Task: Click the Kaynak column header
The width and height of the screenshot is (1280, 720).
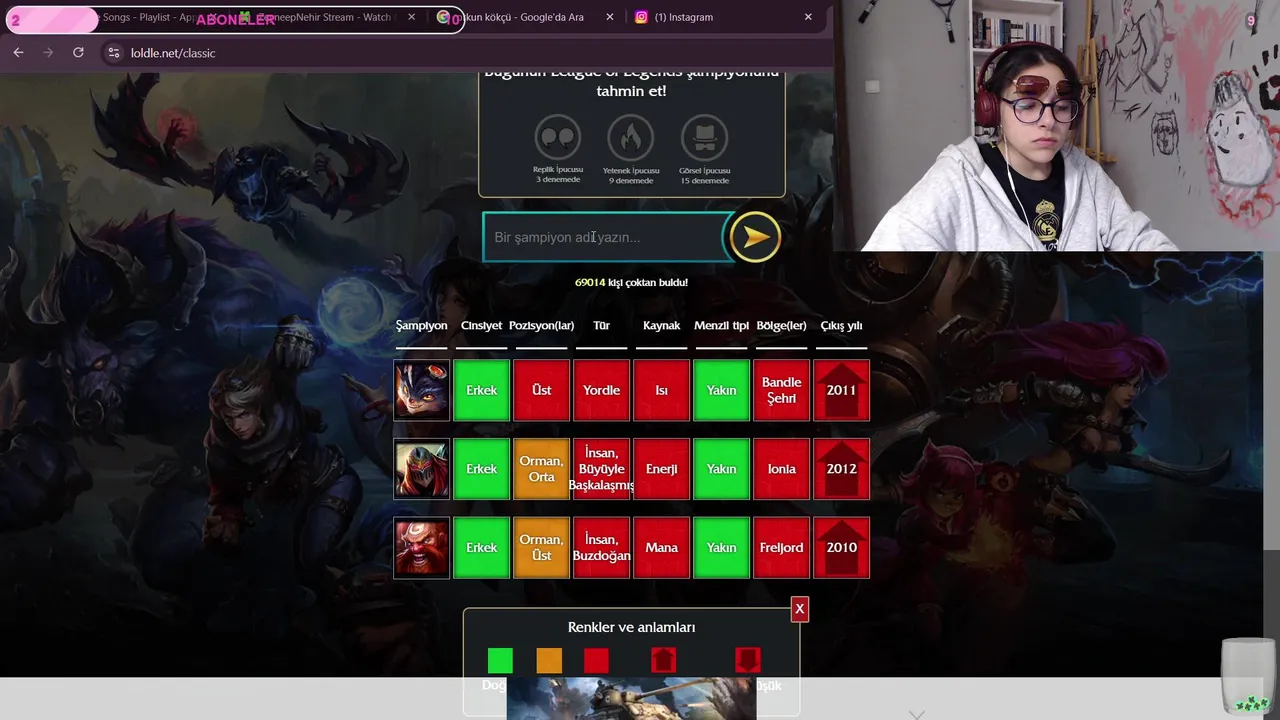Action: click(661, 325)
